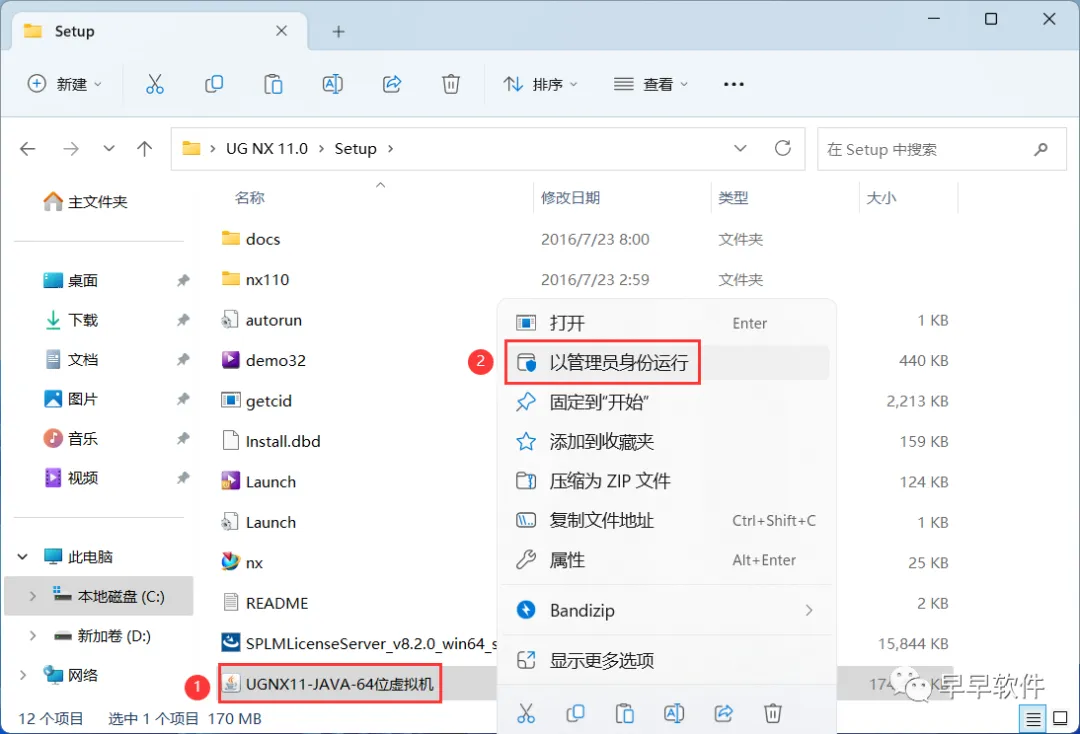The height and width of the screenshot is (734, 1080).
Task: Expand 新加卷 (D:) tree node
Action: [x=32, y=636]
